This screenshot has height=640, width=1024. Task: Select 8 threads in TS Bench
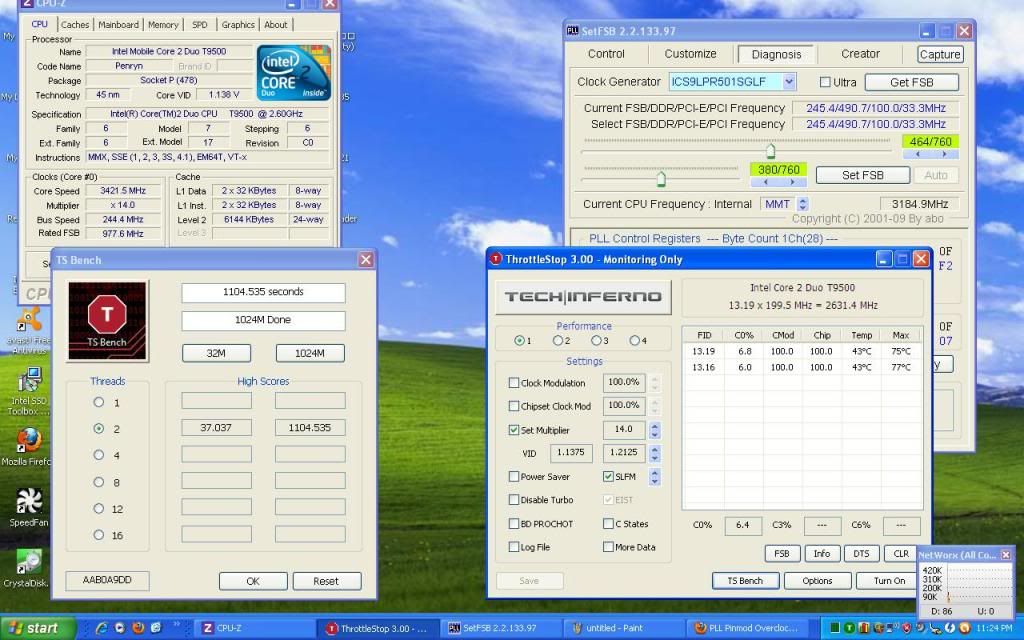tap(99, 482)
